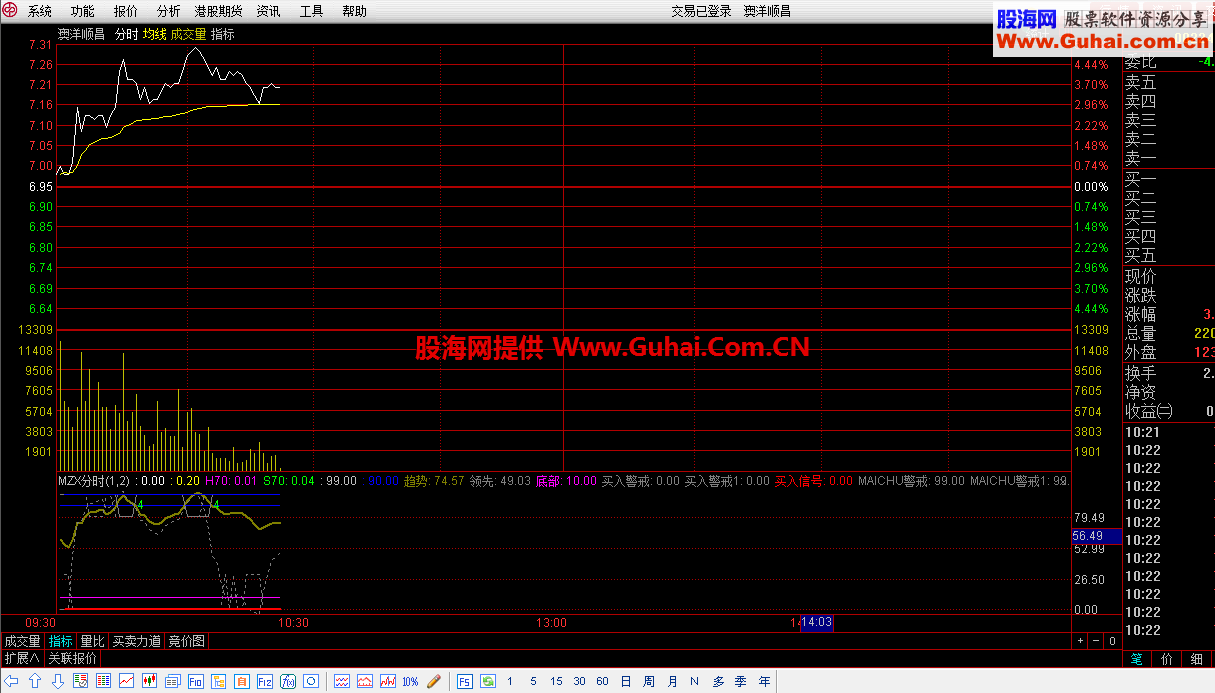Open the 分析 menu
Viewport: 1215px width, 693px height.
click(169, 11)
